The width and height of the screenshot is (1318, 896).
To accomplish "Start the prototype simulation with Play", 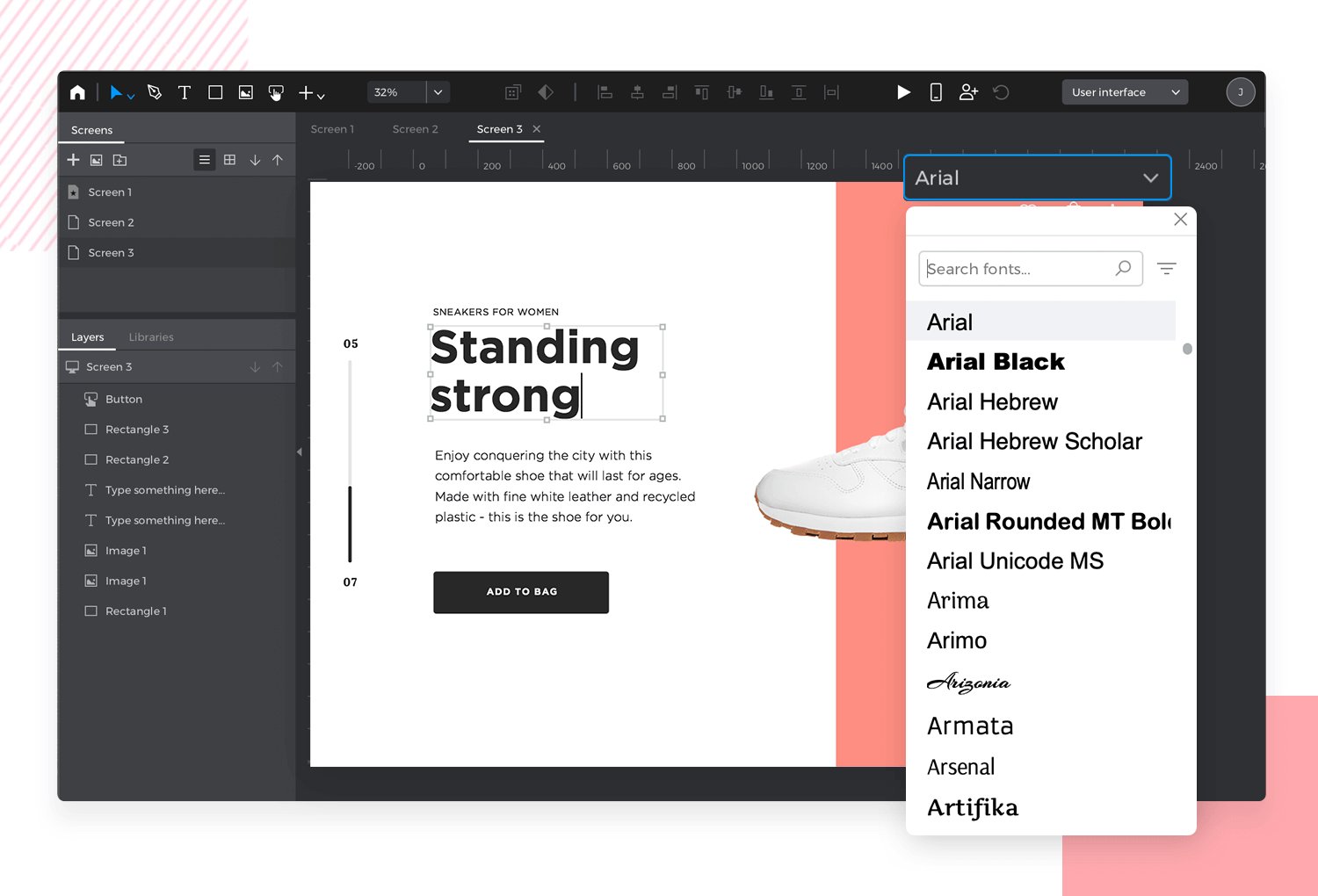I will (x=903, y=92).
